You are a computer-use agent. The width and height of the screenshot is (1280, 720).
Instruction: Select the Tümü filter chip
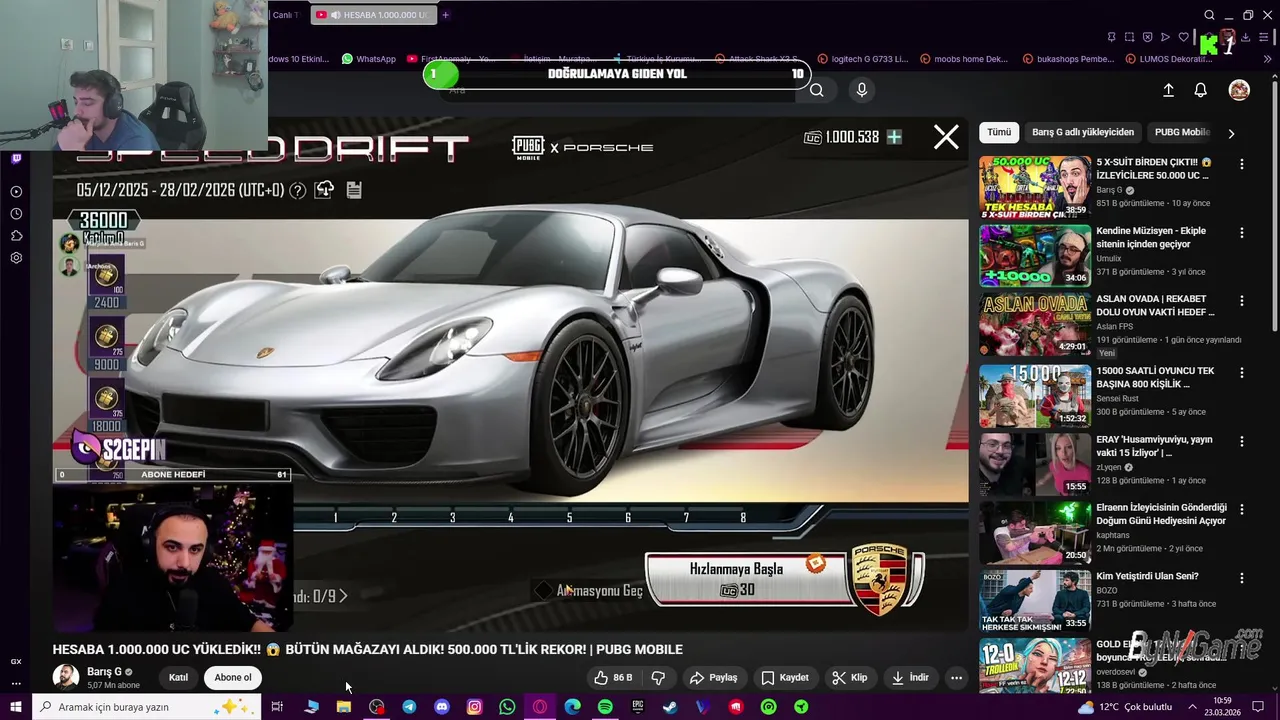click(999, 132)
